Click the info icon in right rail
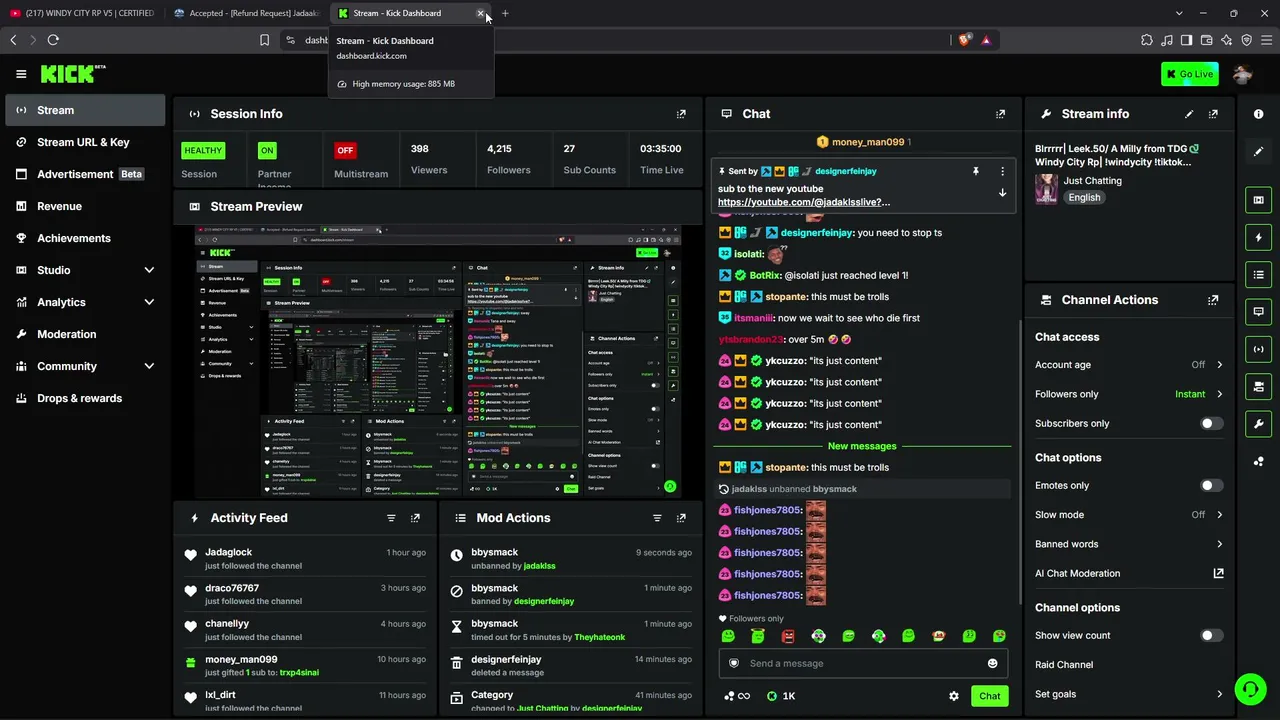Screen dimensions: 1280x720 [1258, 114]
